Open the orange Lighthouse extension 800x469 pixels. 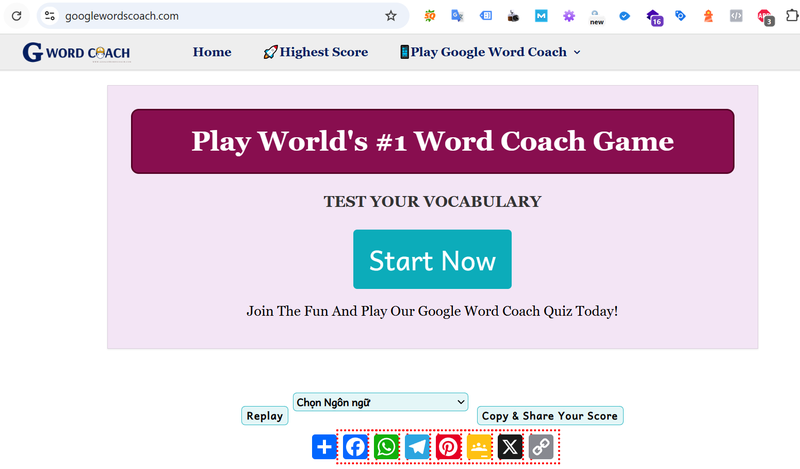click(708, 16)
